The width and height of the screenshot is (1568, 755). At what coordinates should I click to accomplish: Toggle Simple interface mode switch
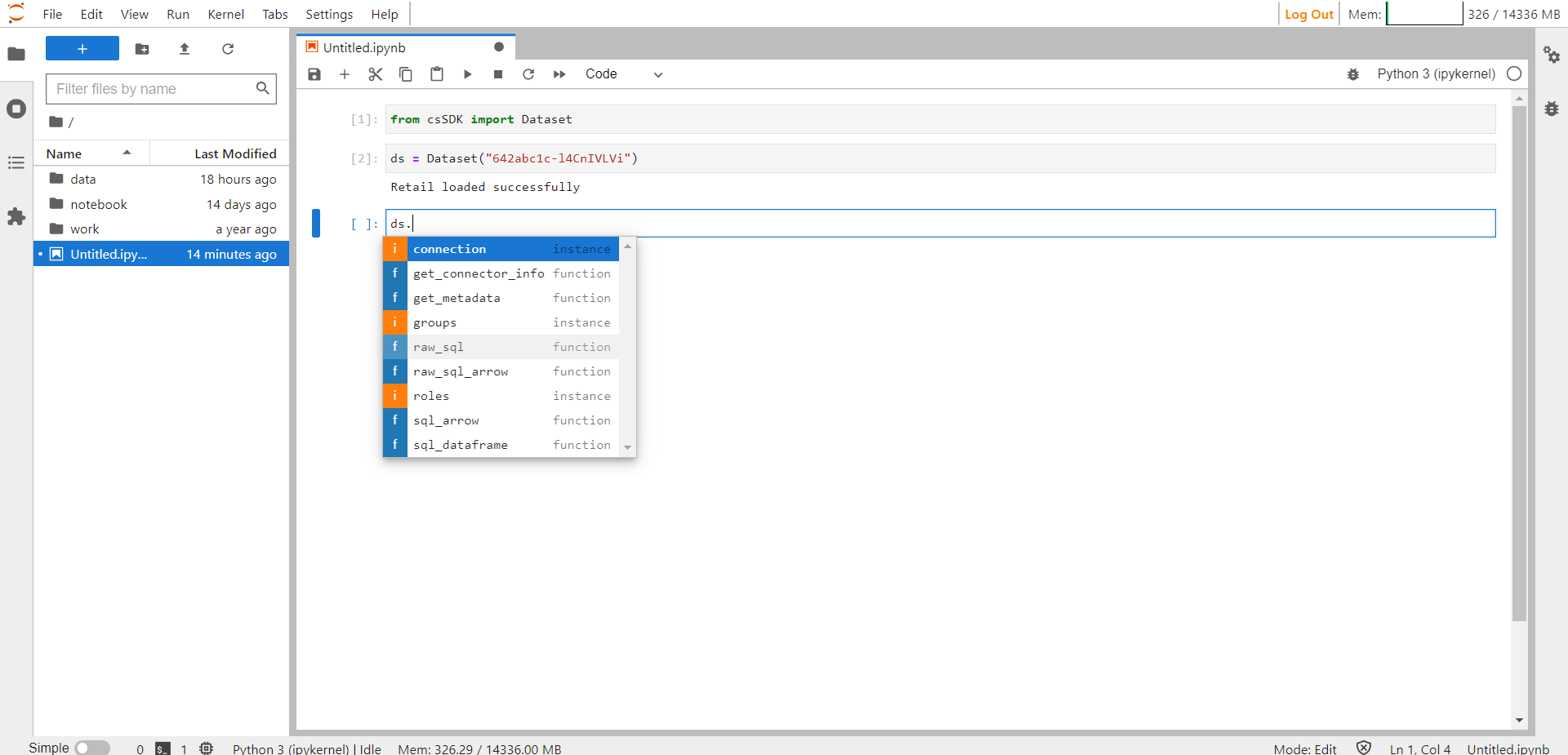coord(92,748)
